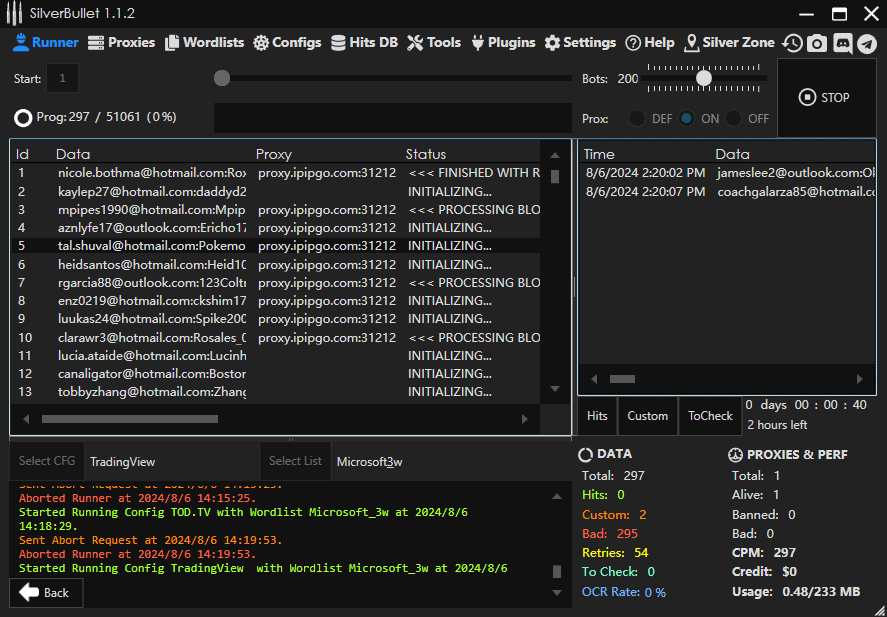Go to Silver Zone with pin icon

pyautogui.click(x=729, y=43)
